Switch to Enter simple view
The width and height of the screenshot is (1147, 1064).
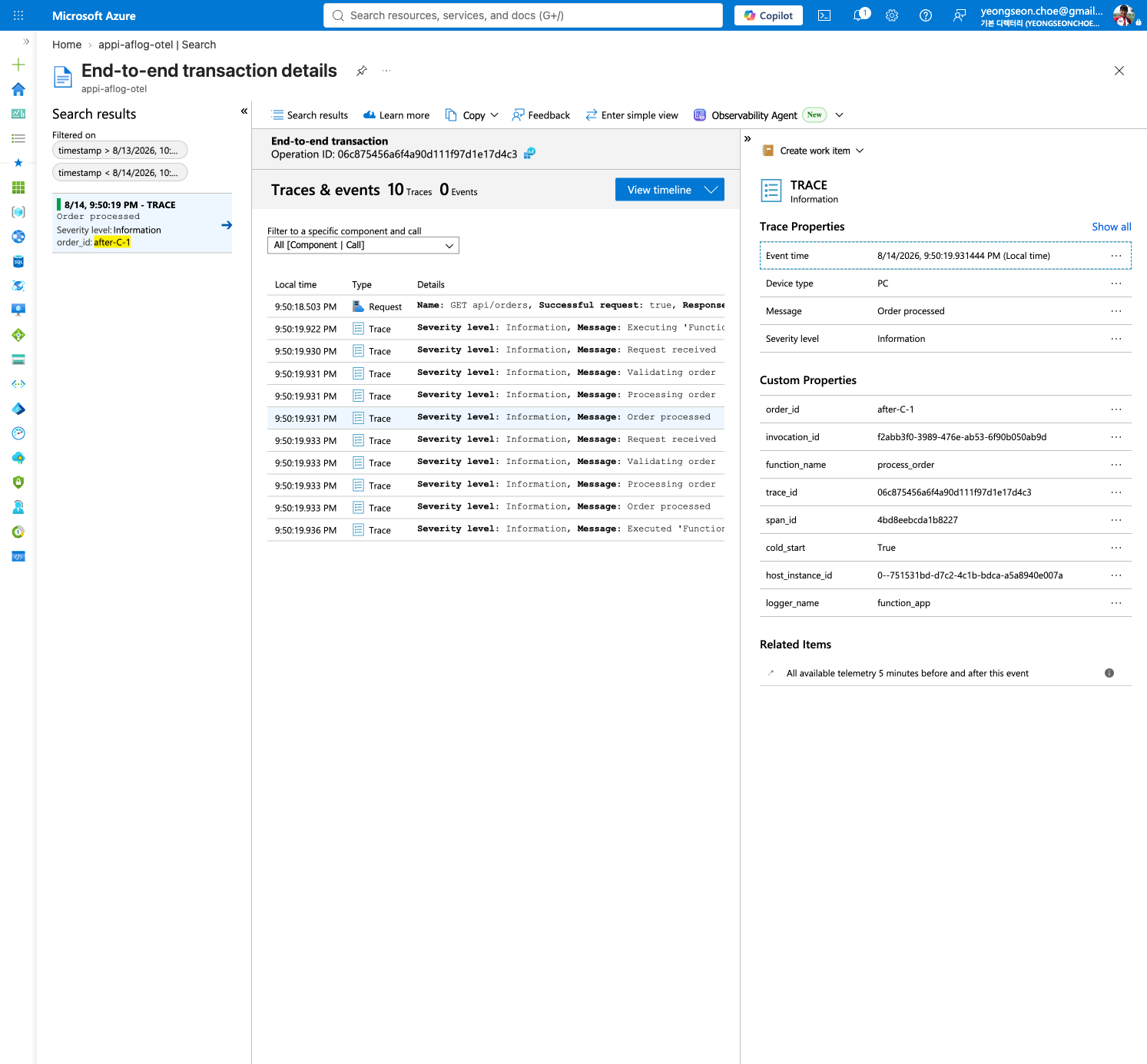(632, 115)
